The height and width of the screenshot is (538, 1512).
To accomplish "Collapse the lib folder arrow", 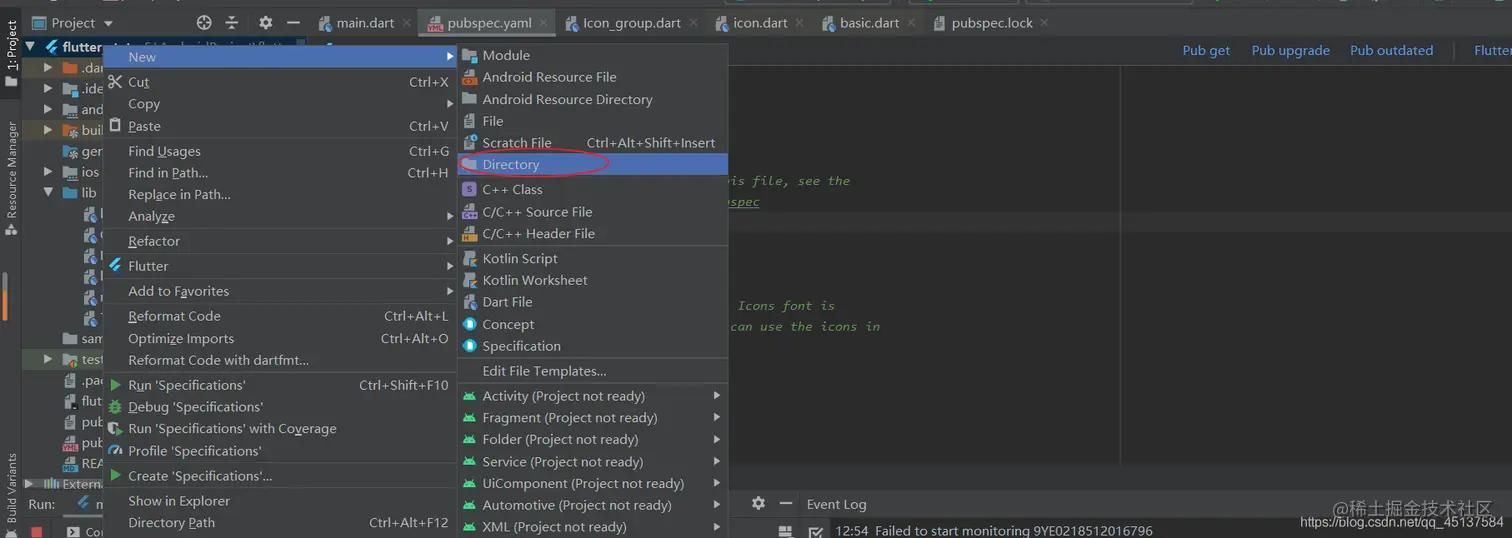I will (48, 193).
